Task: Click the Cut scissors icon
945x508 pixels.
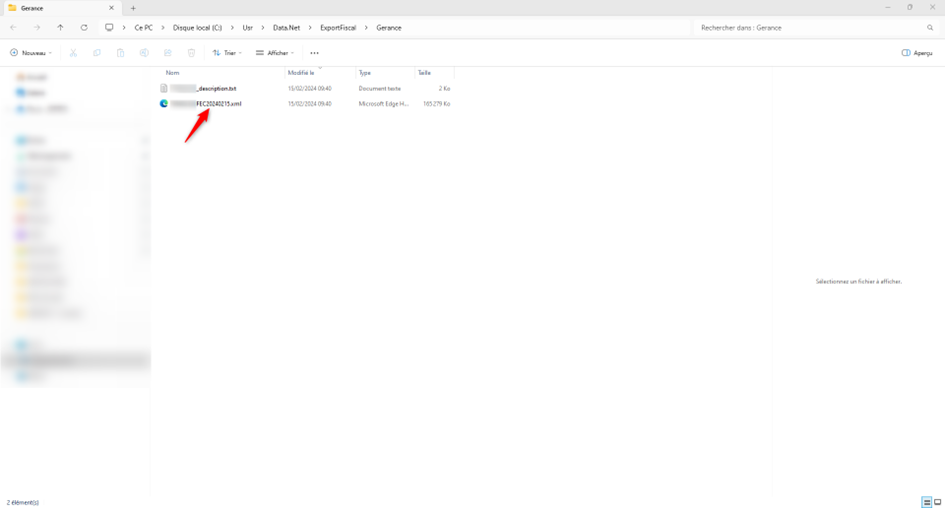Action: (x=74, y=53)
